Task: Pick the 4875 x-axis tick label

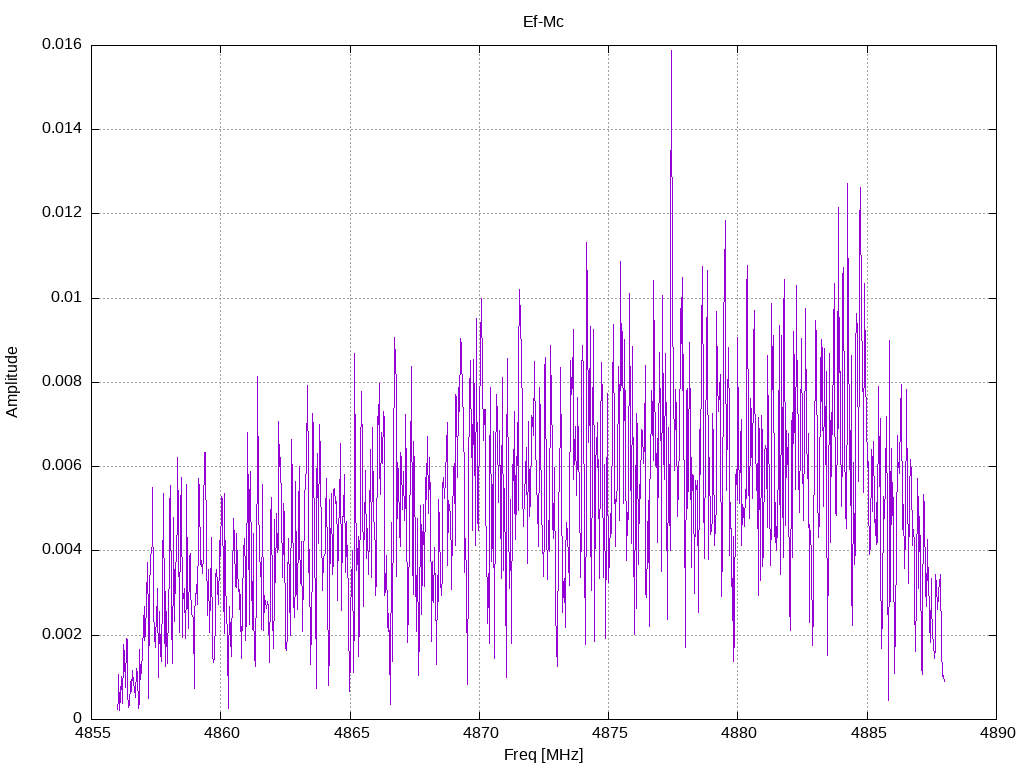Action: 608,735
